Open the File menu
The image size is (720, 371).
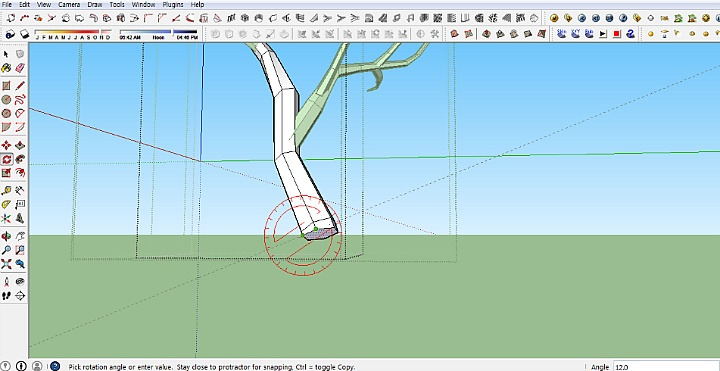(x=6, y=4)
